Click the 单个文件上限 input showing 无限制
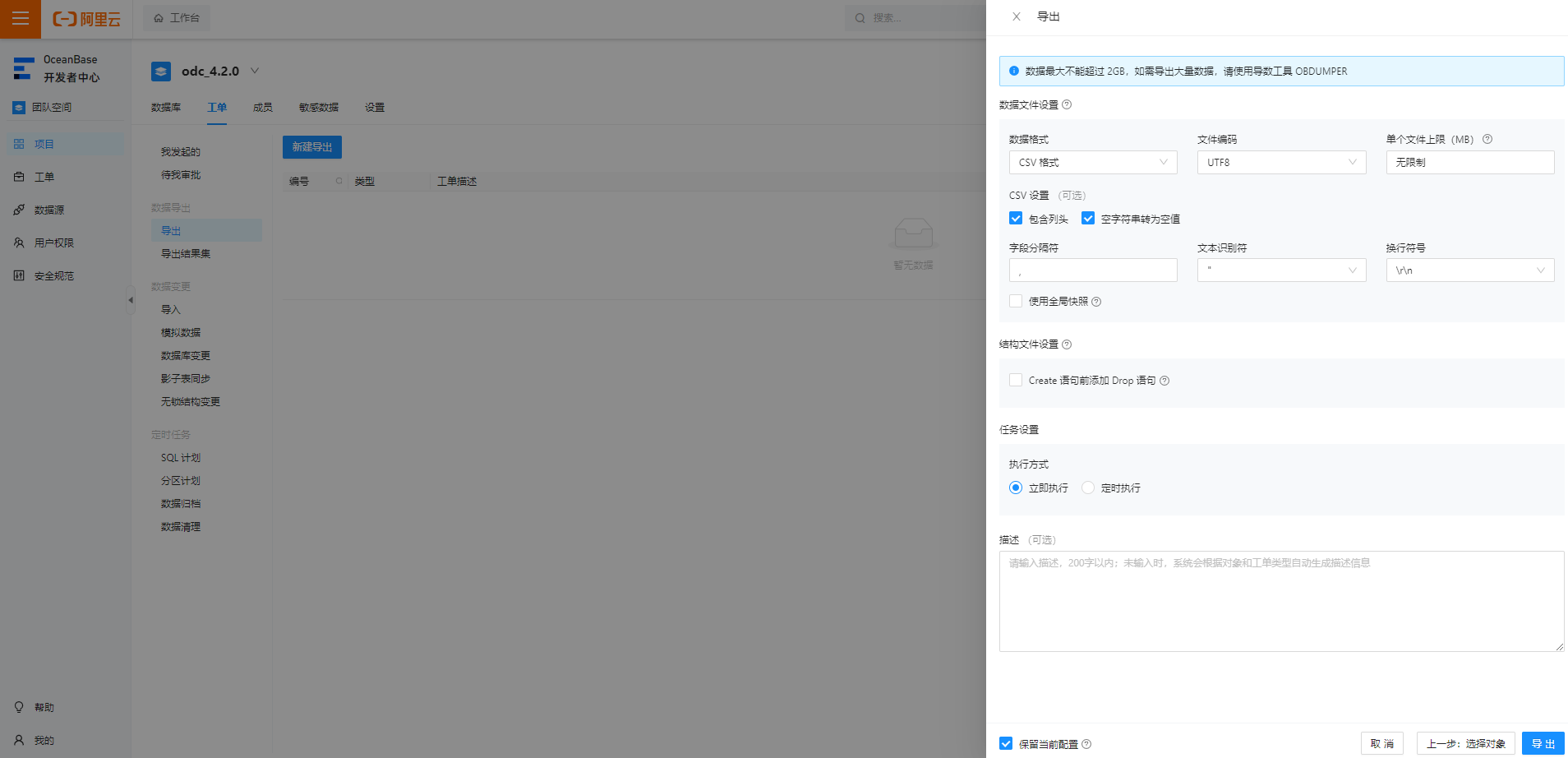1568x758 pixels. 1470,162
